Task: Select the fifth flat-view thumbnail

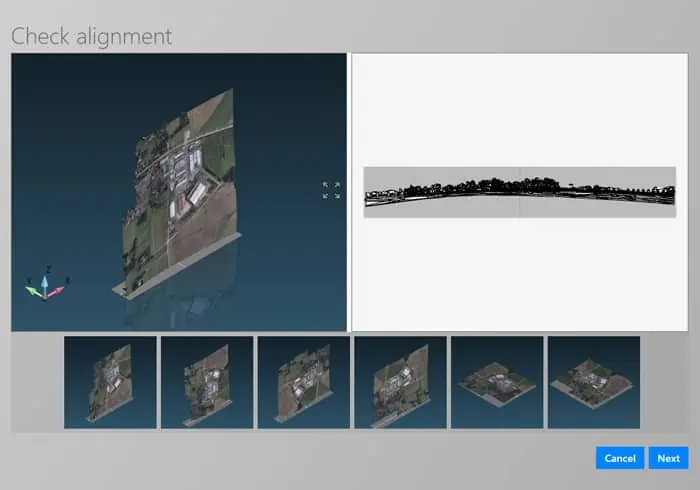Action: [x=497, y=382]
